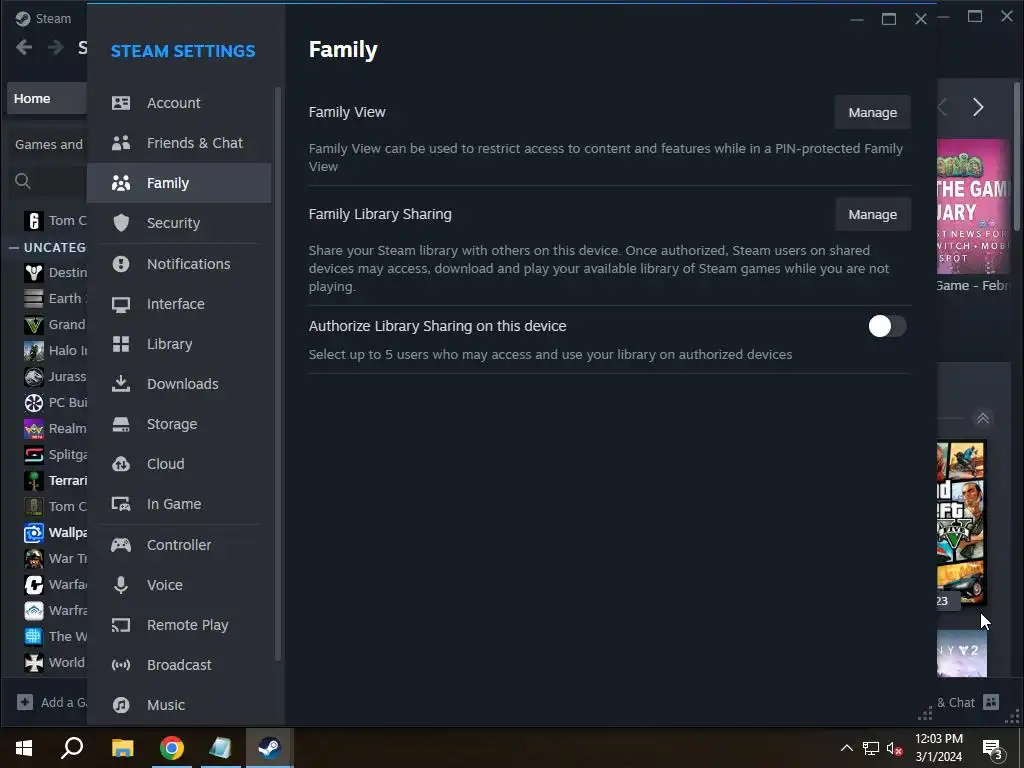Select Halo Infinite in the game list
This screenshot has height=768, width=1024.
click(x=55, y=351)
